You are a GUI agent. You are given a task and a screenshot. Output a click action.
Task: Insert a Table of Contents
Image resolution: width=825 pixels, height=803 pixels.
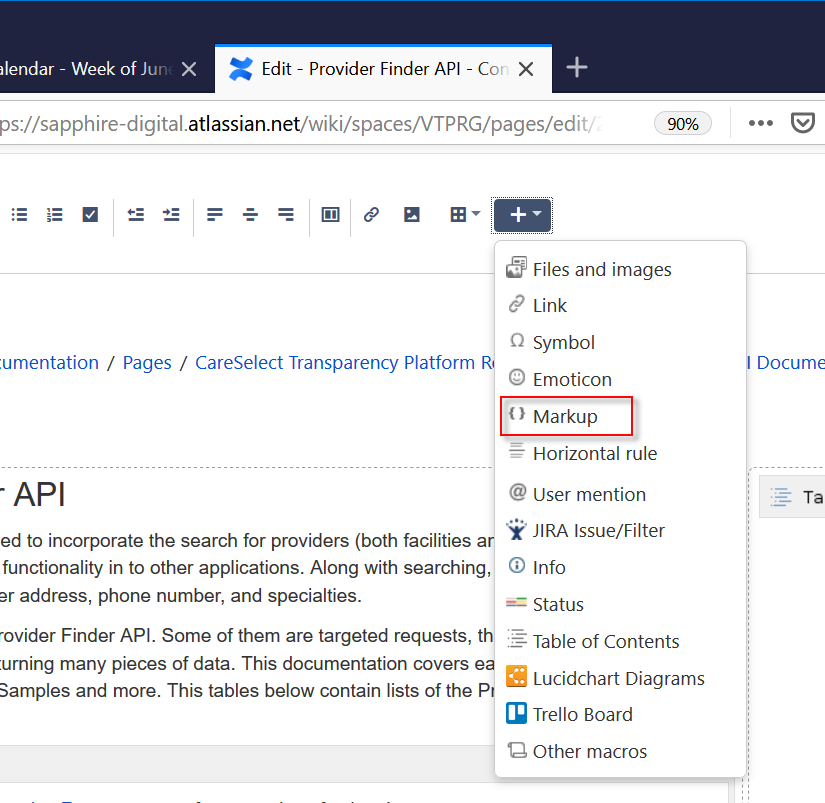tap(620, 641)
